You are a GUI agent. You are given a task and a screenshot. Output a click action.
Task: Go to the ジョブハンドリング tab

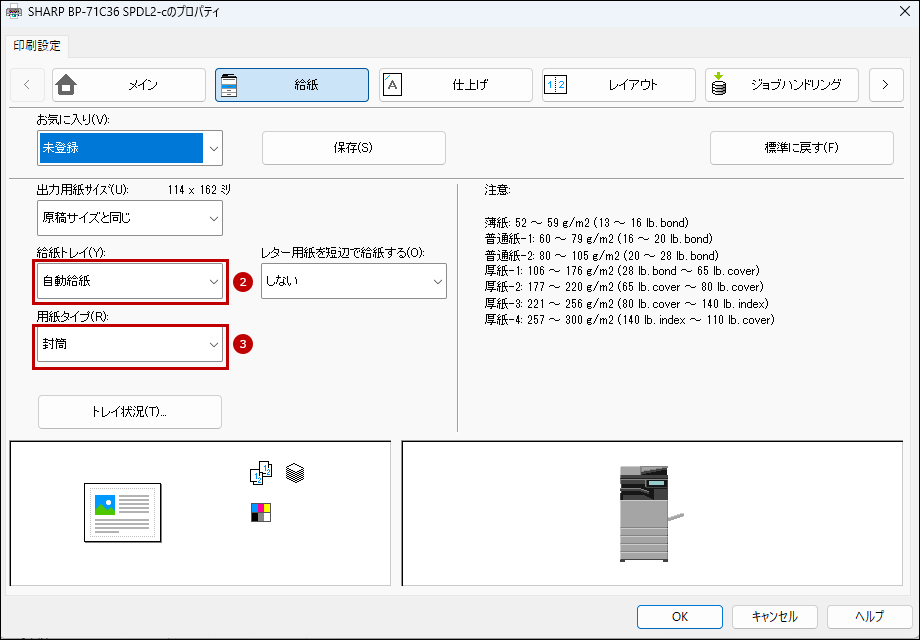[782, 85]
